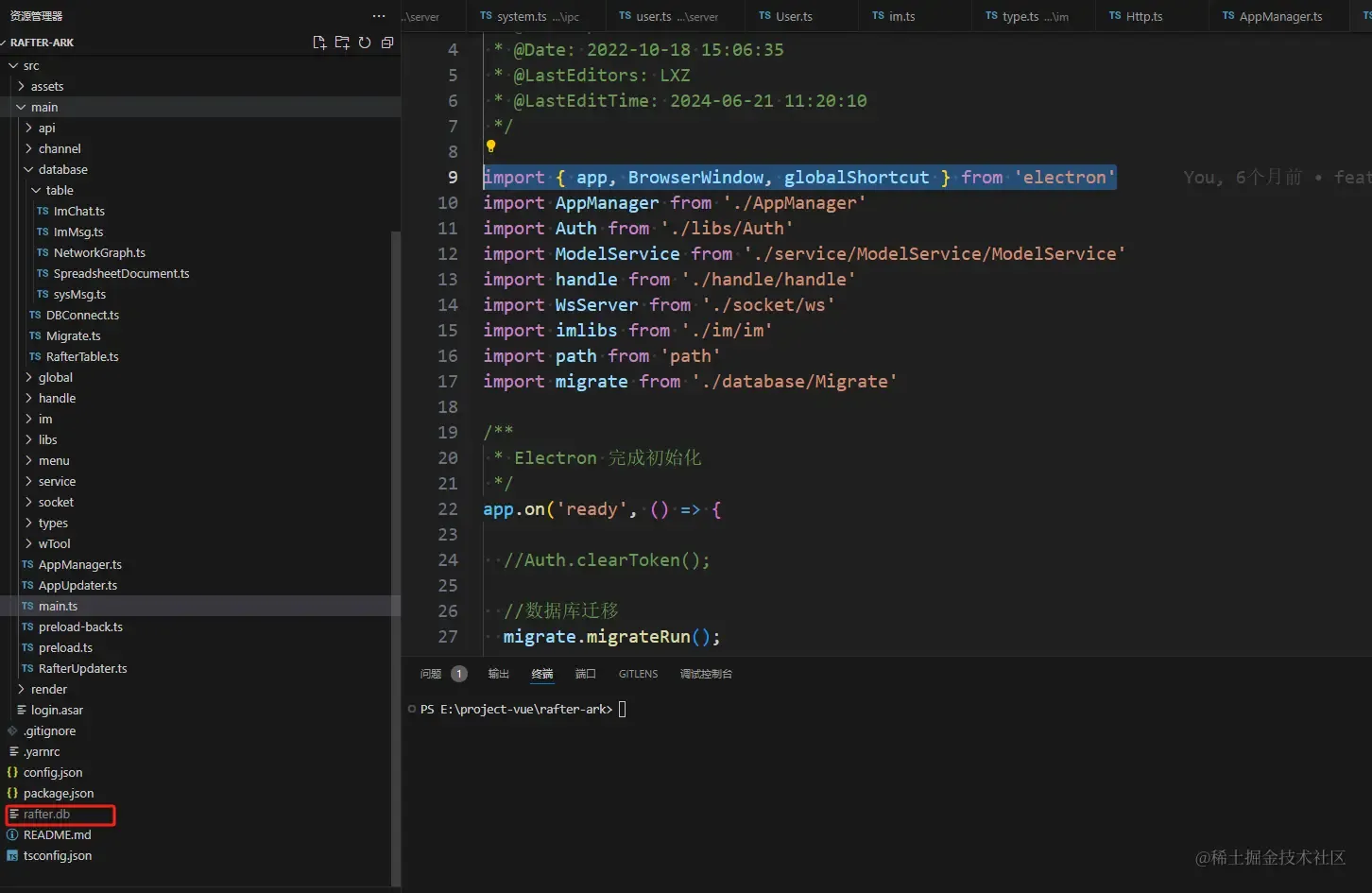The height and width of the screenshot is (893, 1372).
Task: Click the lightbulb quick-fix icon in editor
Action: click(490, 146)
